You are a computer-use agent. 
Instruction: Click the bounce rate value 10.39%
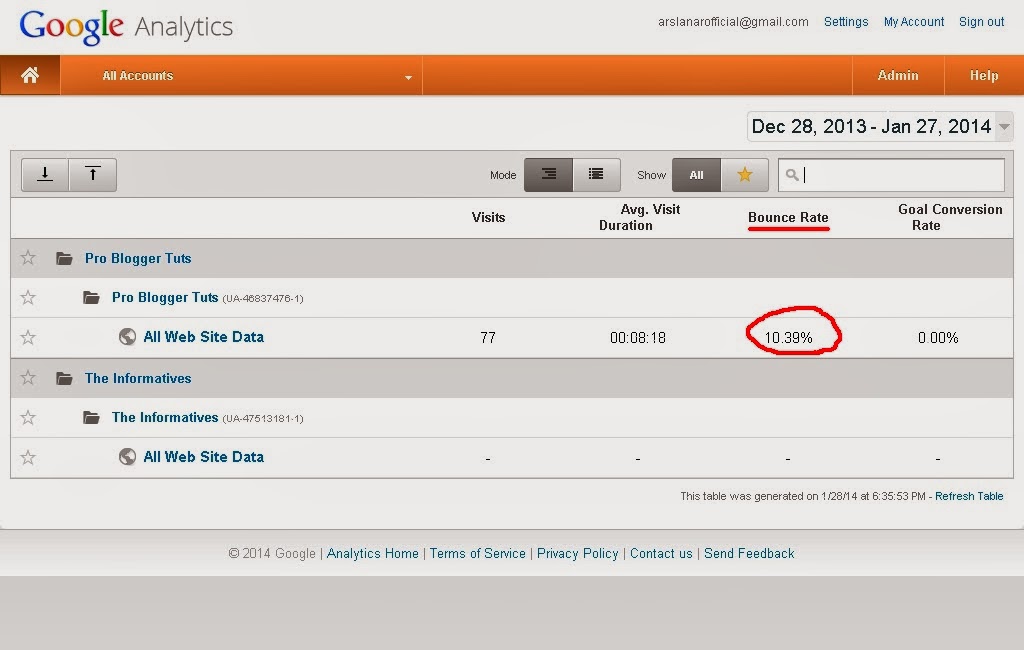pos(788,338)
